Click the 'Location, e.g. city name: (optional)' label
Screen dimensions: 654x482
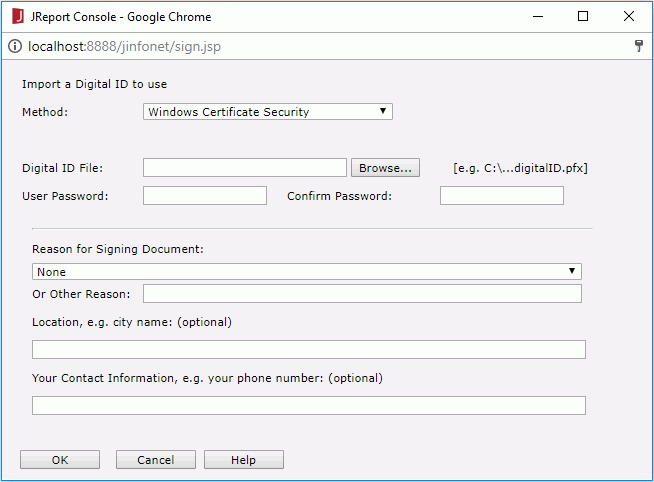(x=132, y=322)
